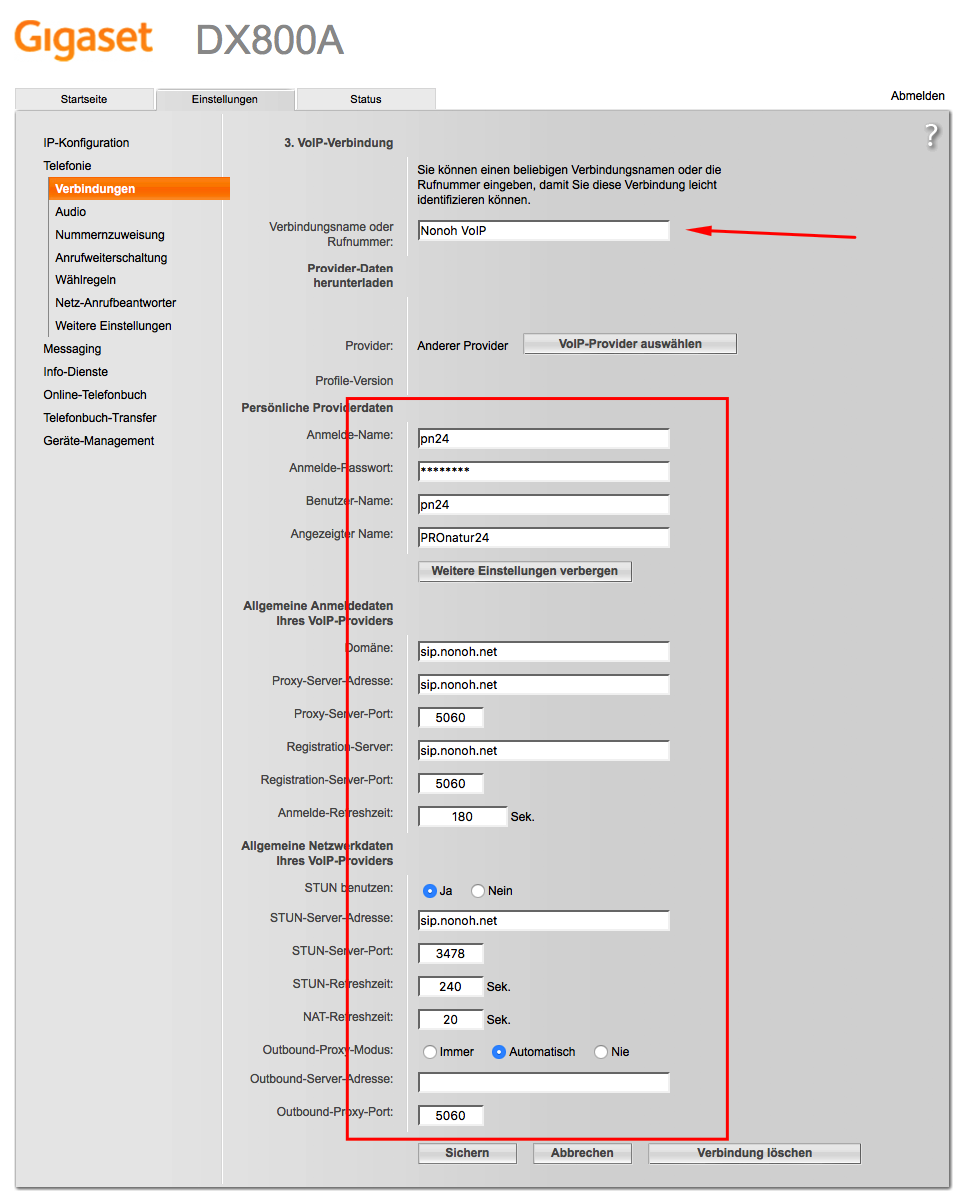Screen dimensions: 965x1198
Task: Click the Abmelden link
Action: [x=917, y=96]
